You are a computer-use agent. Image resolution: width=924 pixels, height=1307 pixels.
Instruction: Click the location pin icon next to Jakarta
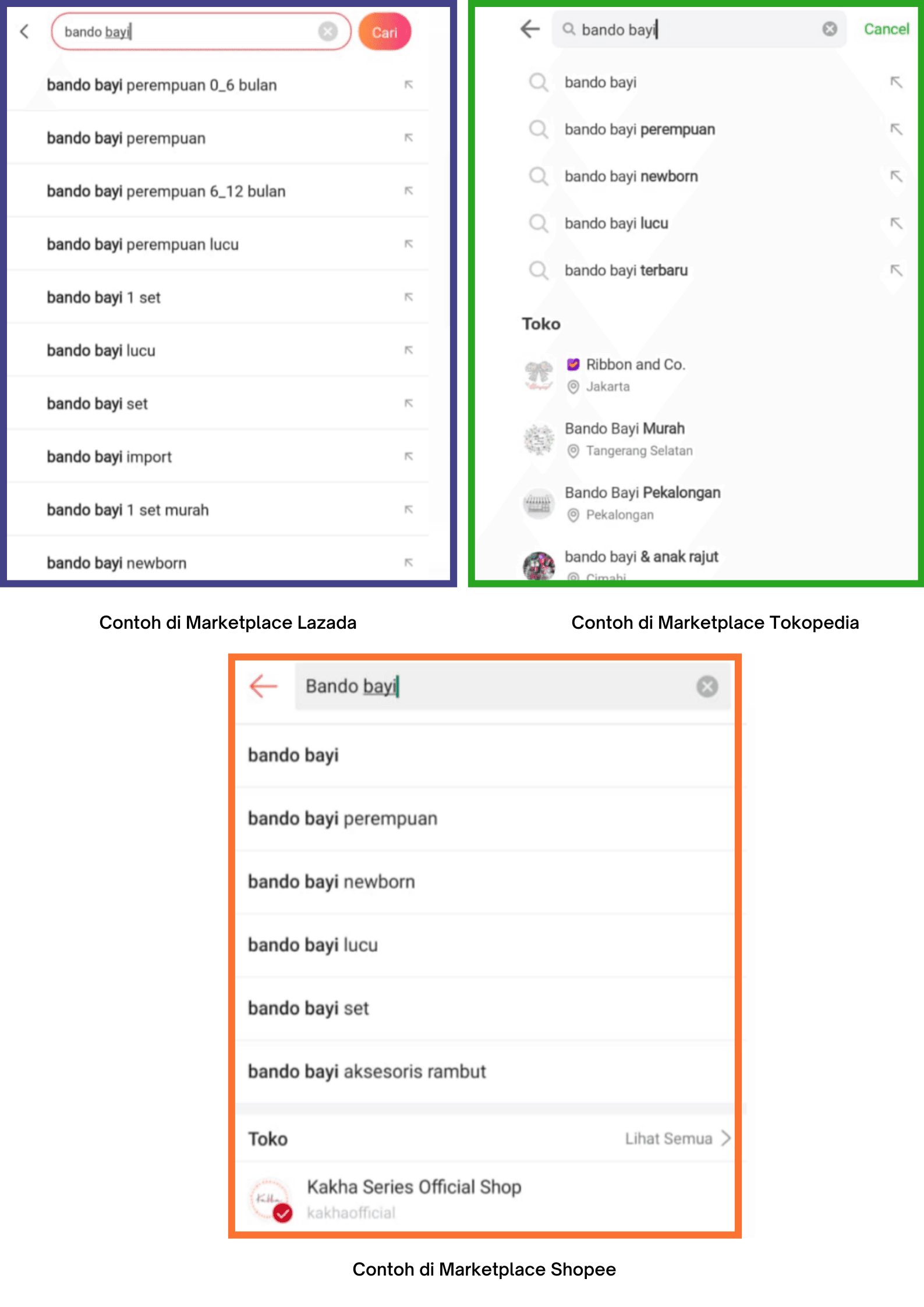pos(573,387)
